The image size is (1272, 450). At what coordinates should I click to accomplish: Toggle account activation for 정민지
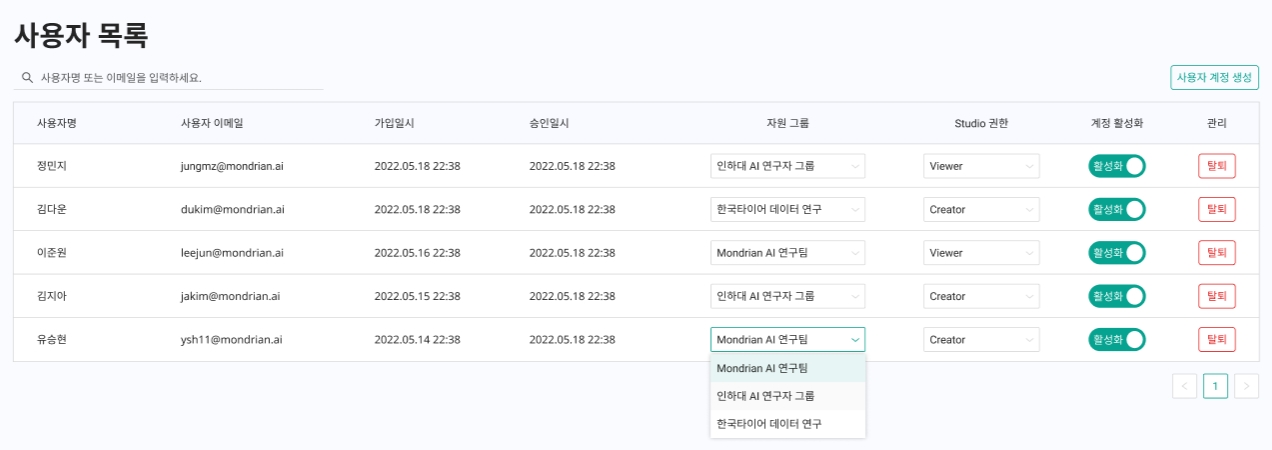pyautogui.click(x=1116, y=166)
